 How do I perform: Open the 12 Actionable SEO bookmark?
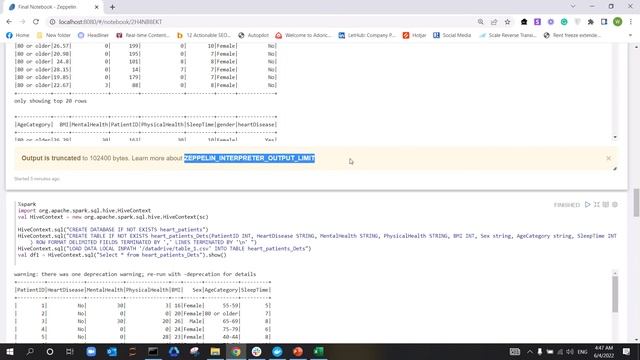204,35
